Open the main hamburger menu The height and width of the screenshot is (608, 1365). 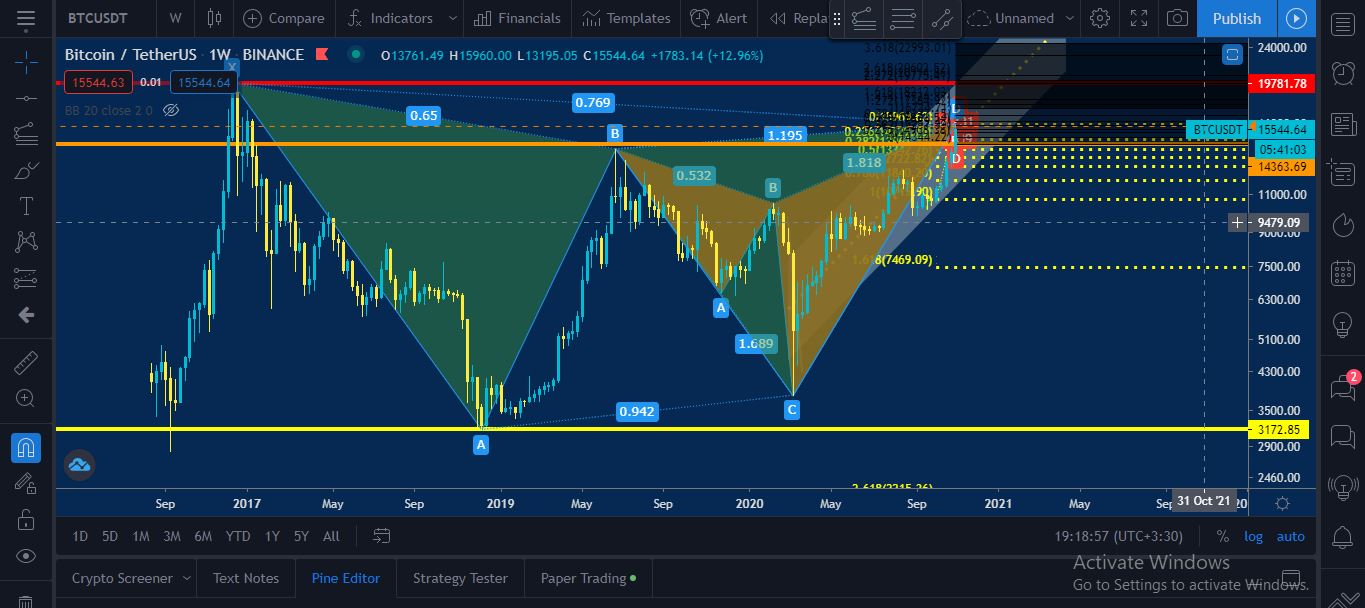point(26,18)
